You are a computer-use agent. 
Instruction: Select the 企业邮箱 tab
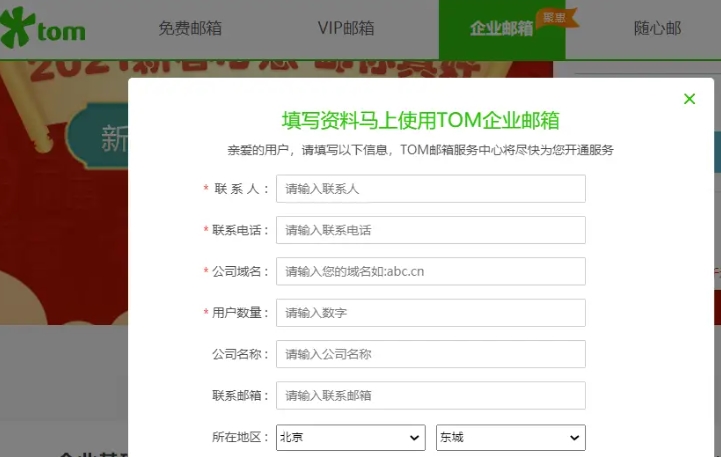coord(501,29)
